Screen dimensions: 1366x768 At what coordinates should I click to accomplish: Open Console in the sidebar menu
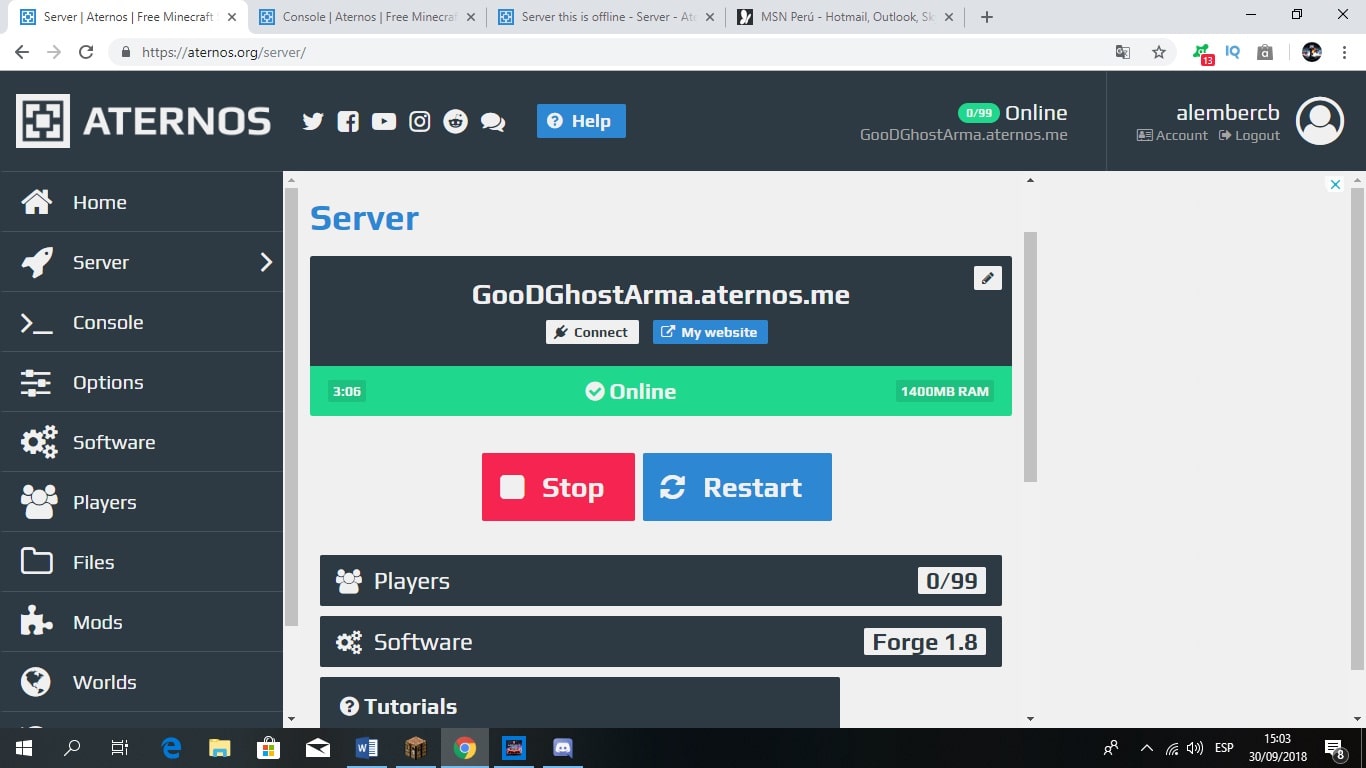pyautogui.click(x=108, y=322)
